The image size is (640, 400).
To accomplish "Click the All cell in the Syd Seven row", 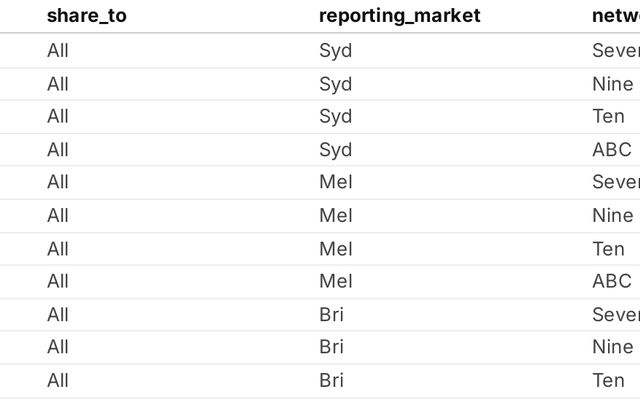I will (58, 50).
